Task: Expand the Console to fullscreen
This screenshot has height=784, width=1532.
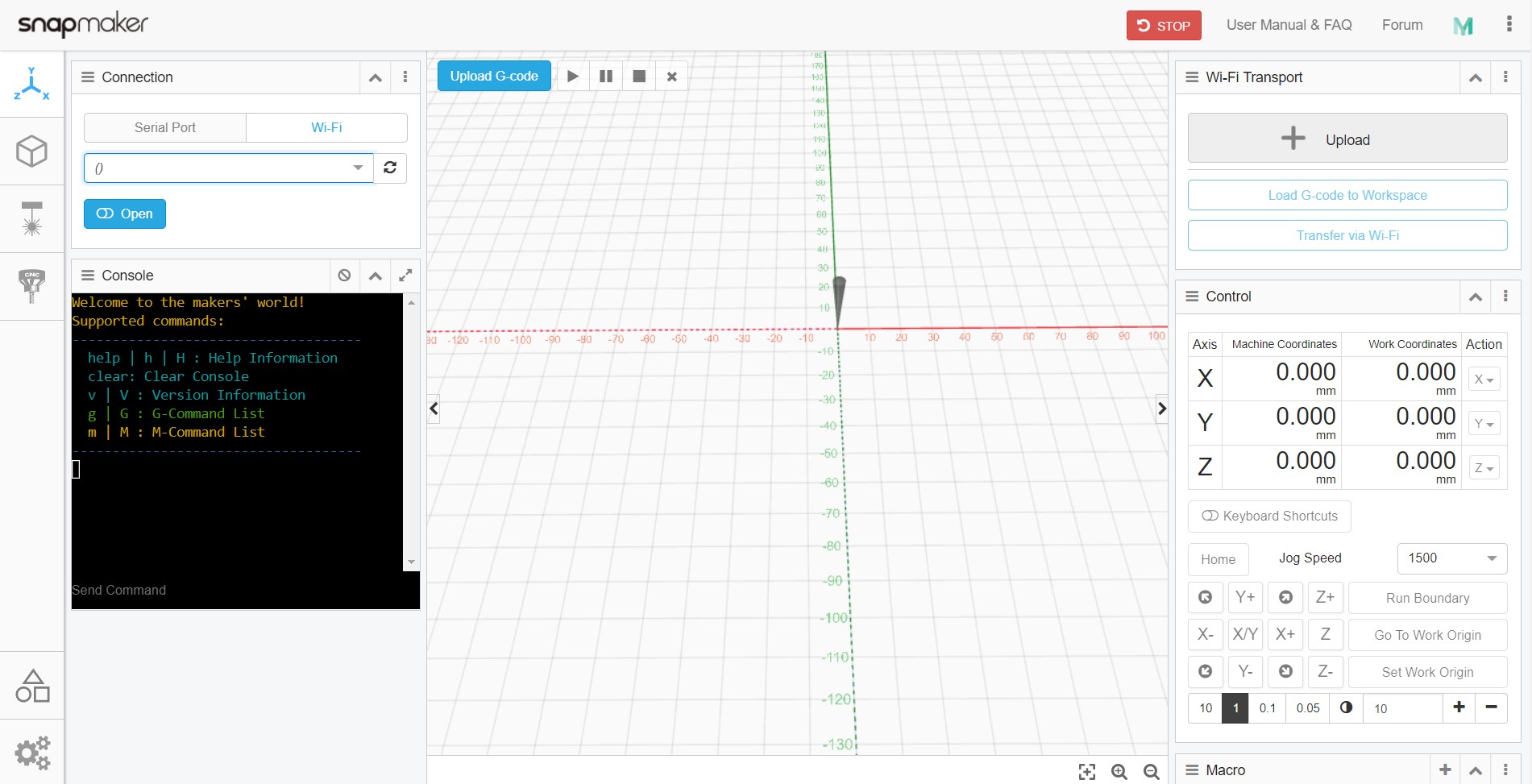Action: (x=405, y=276)
